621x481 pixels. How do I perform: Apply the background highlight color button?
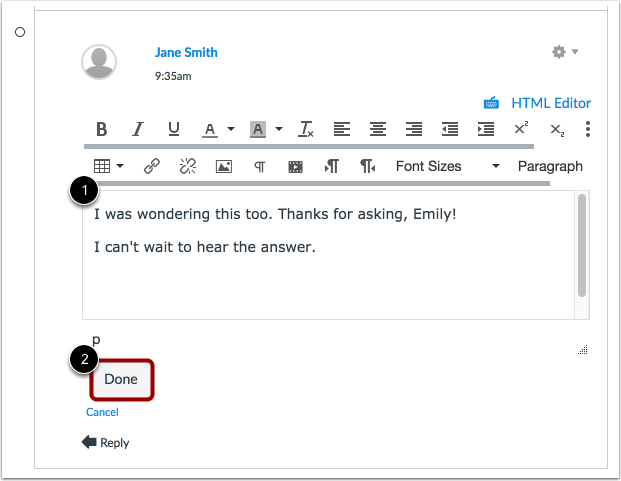pyautogui.click(x=258, y=129)
